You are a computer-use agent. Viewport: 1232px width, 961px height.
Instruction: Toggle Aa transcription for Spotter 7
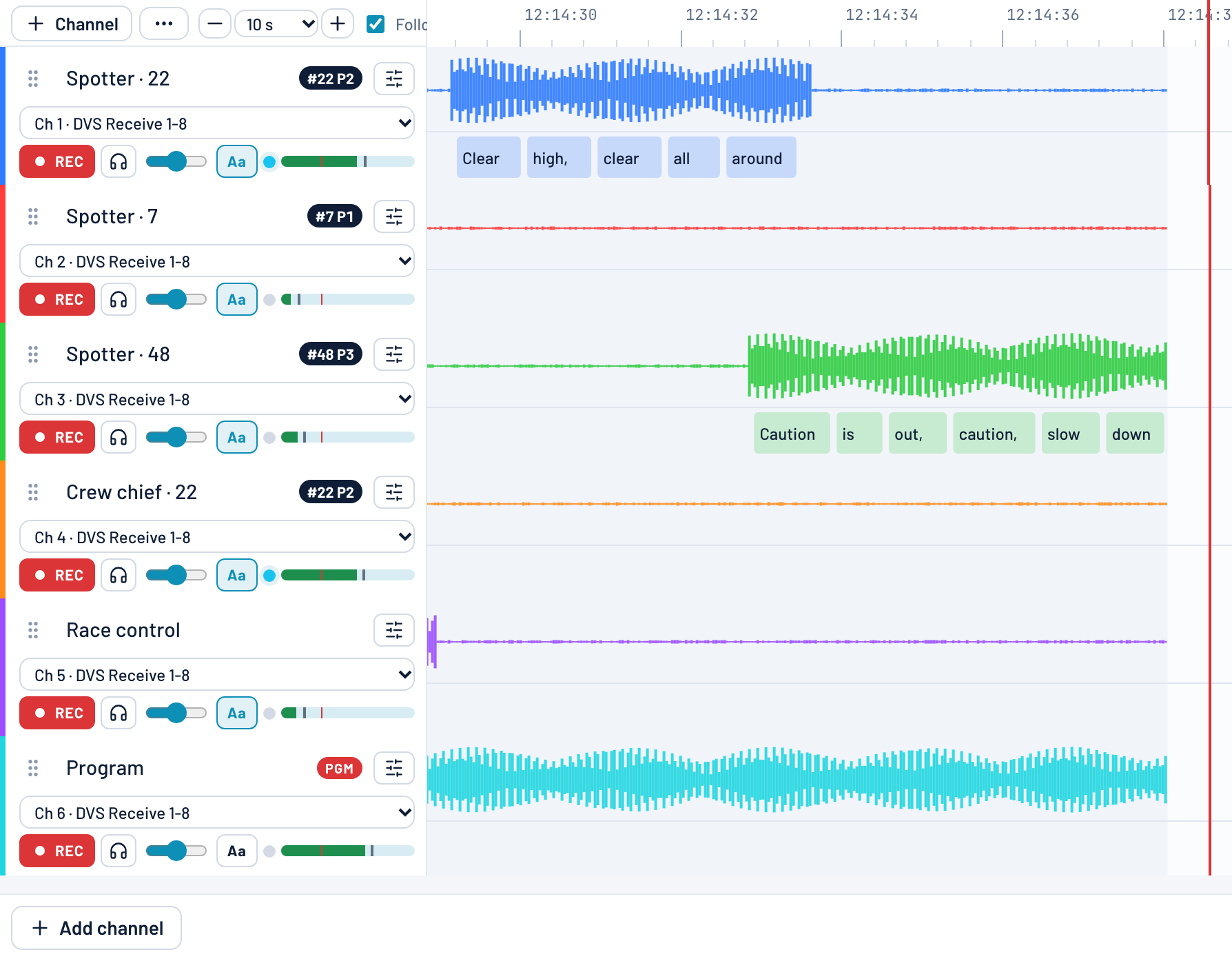click(237, 299)
